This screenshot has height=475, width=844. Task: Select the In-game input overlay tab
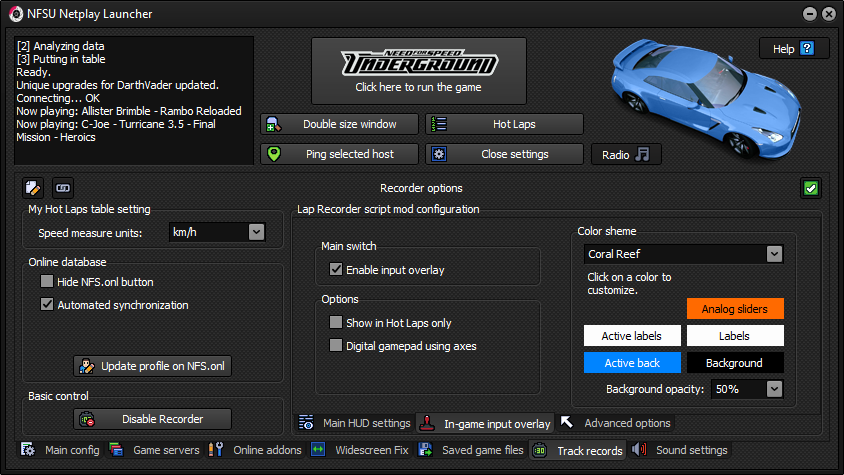pyautogui.click(x=486, y=423)
